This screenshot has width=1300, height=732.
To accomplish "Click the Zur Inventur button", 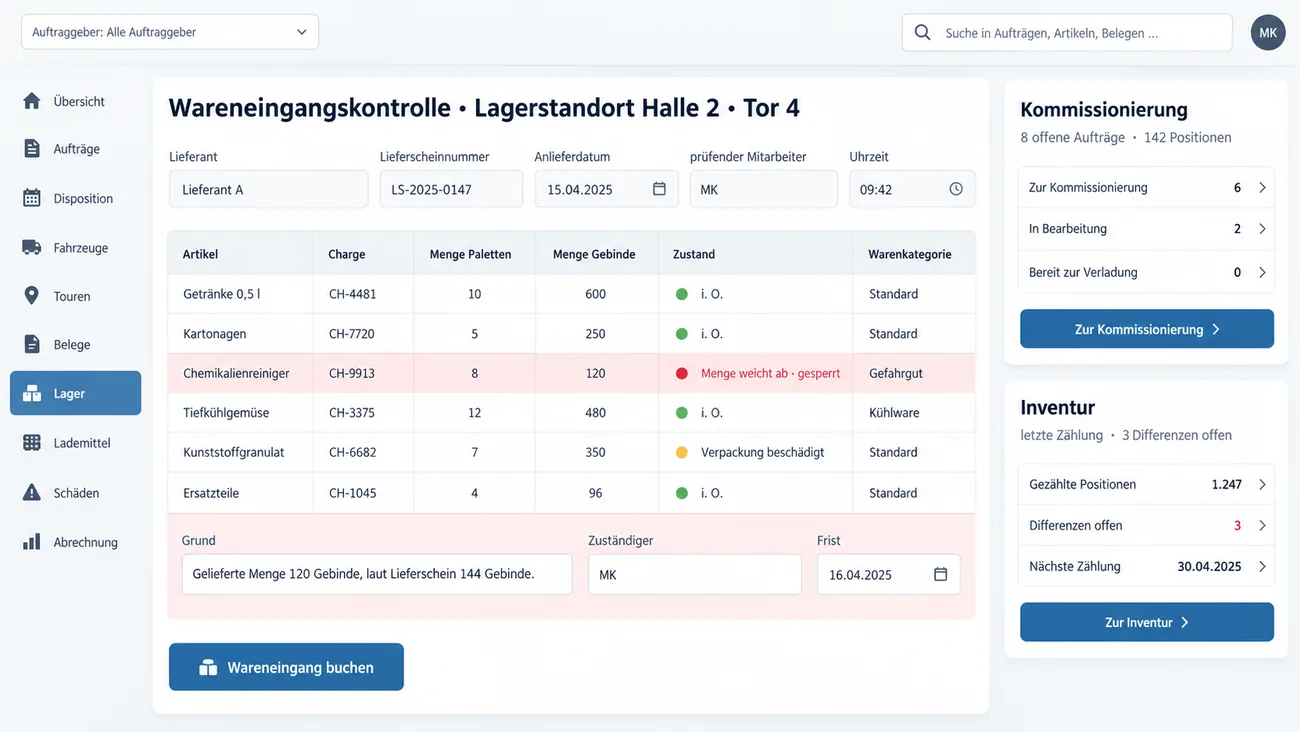I will [x=1147, y=622].
